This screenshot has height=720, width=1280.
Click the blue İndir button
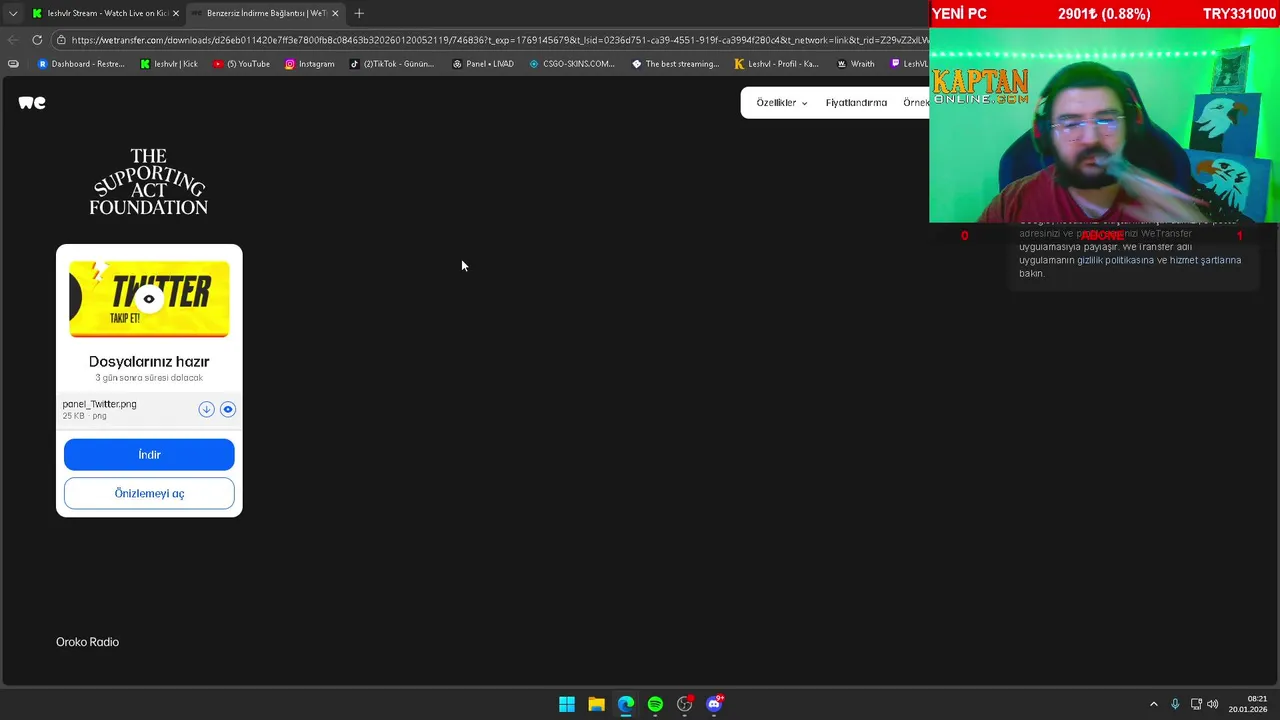(x=149, y=455)
